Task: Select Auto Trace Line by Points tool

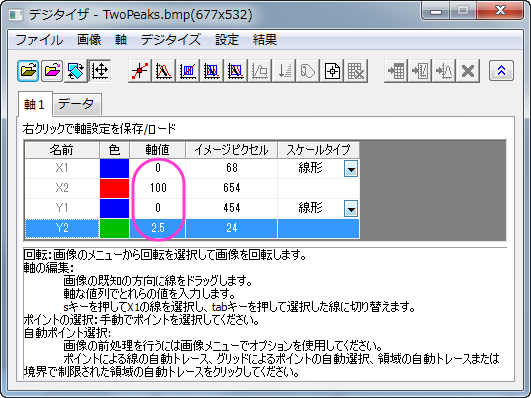Action: [x=164, y=71]
